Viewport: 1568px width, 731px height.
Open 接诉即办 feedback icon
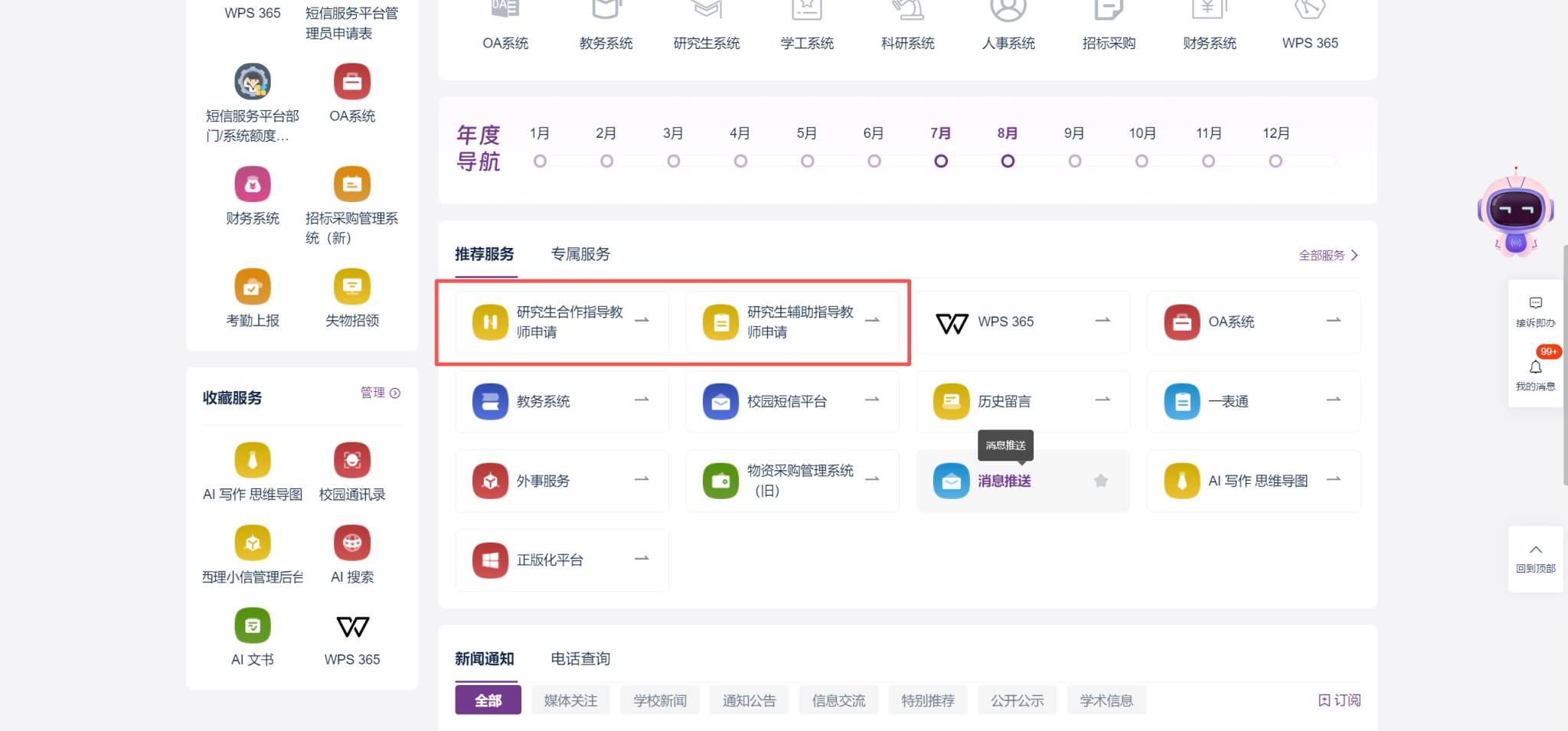(1535, 303)
